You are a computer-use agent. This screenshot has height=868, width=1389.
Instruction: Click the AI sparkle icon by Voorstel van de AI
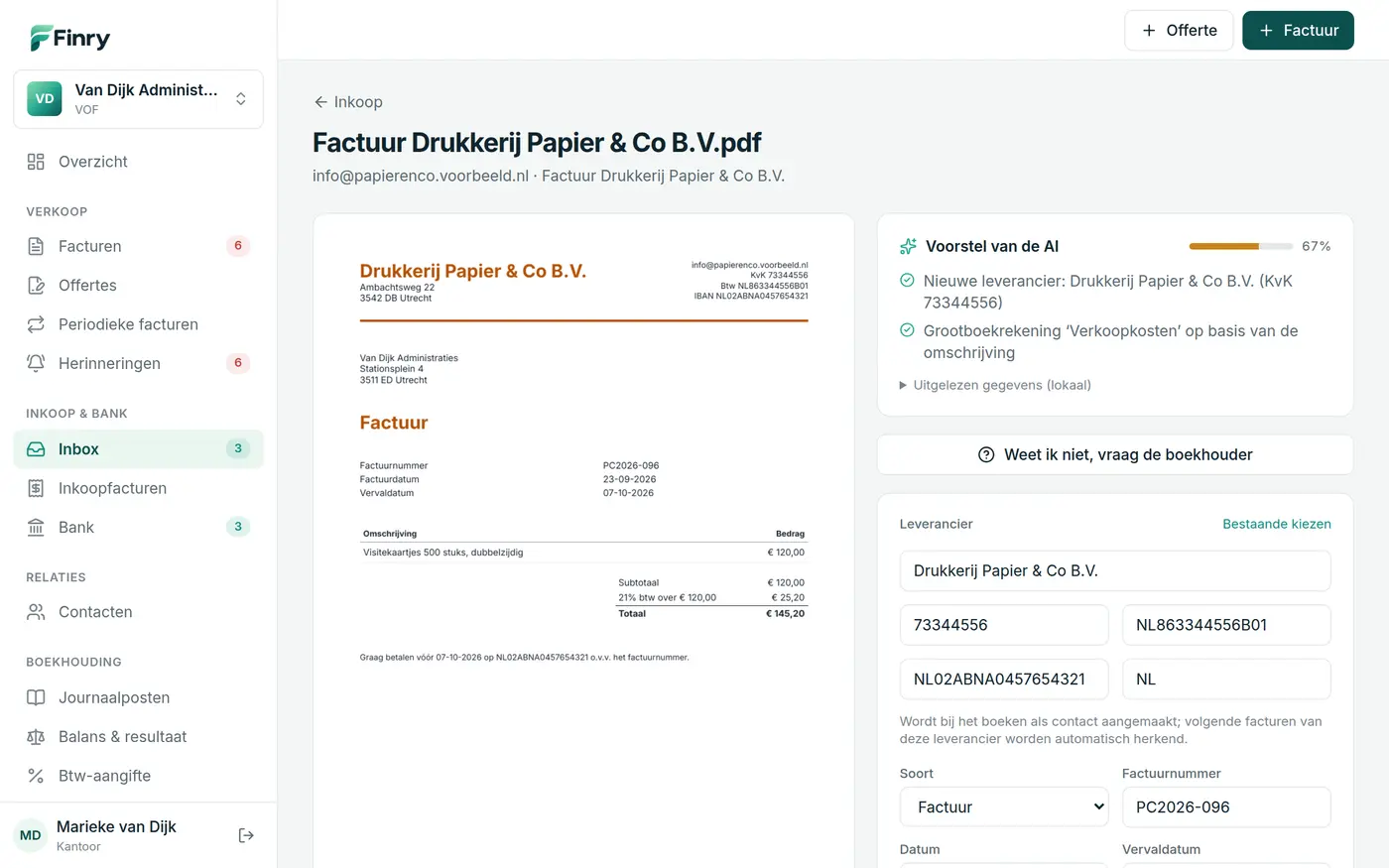pyautogui.click(x=908, y=246)
